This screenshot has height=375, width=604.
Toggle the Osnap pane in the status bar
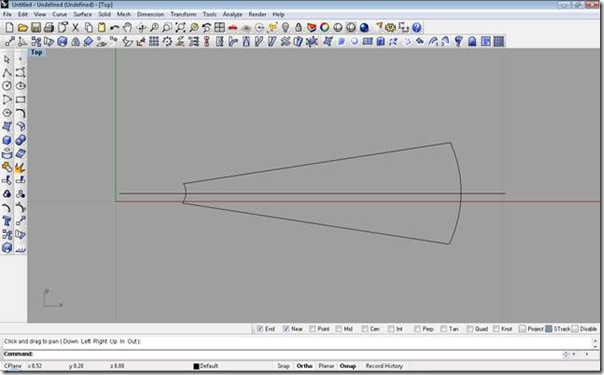(347, 366)
